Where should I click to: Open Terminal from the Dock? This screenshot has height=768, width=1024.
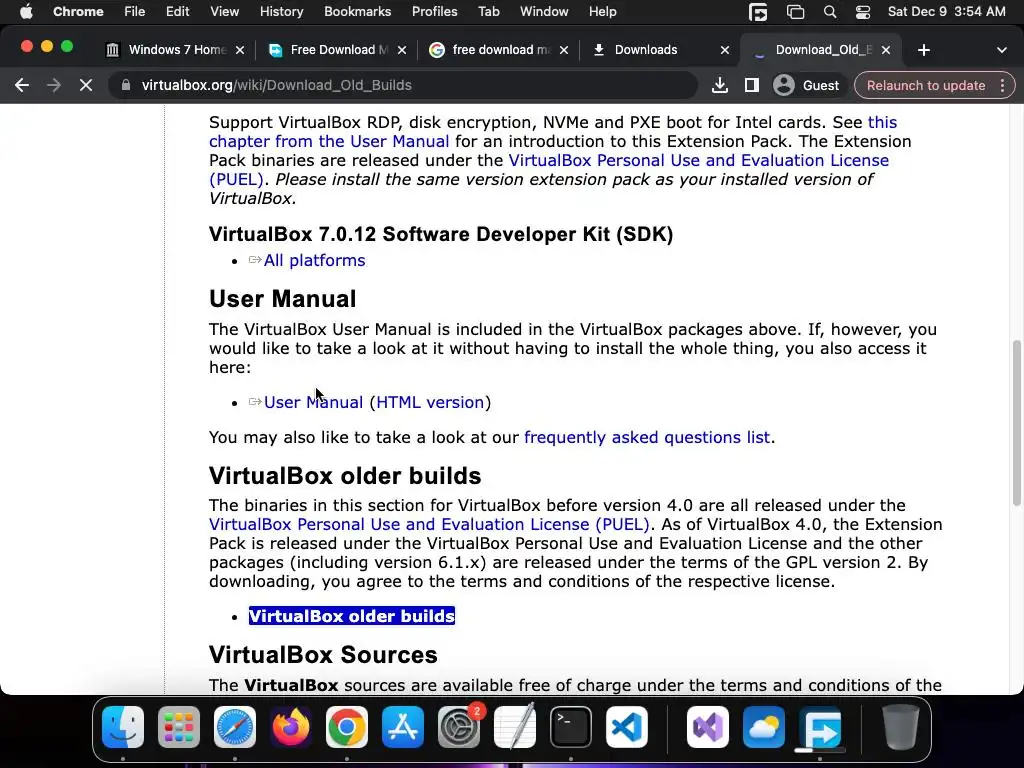pyautogui.click(x=571, y=727)
